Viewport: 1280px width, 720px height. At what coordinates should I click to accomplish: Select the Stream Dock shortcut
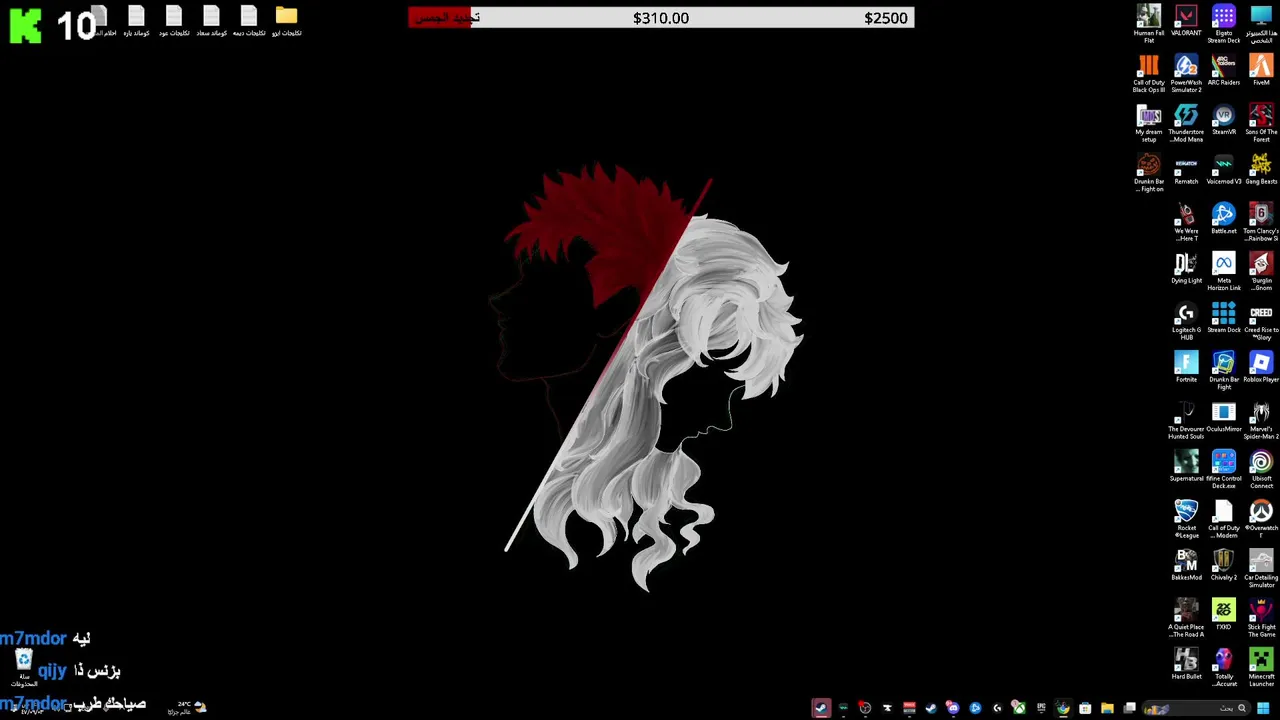1224,318
